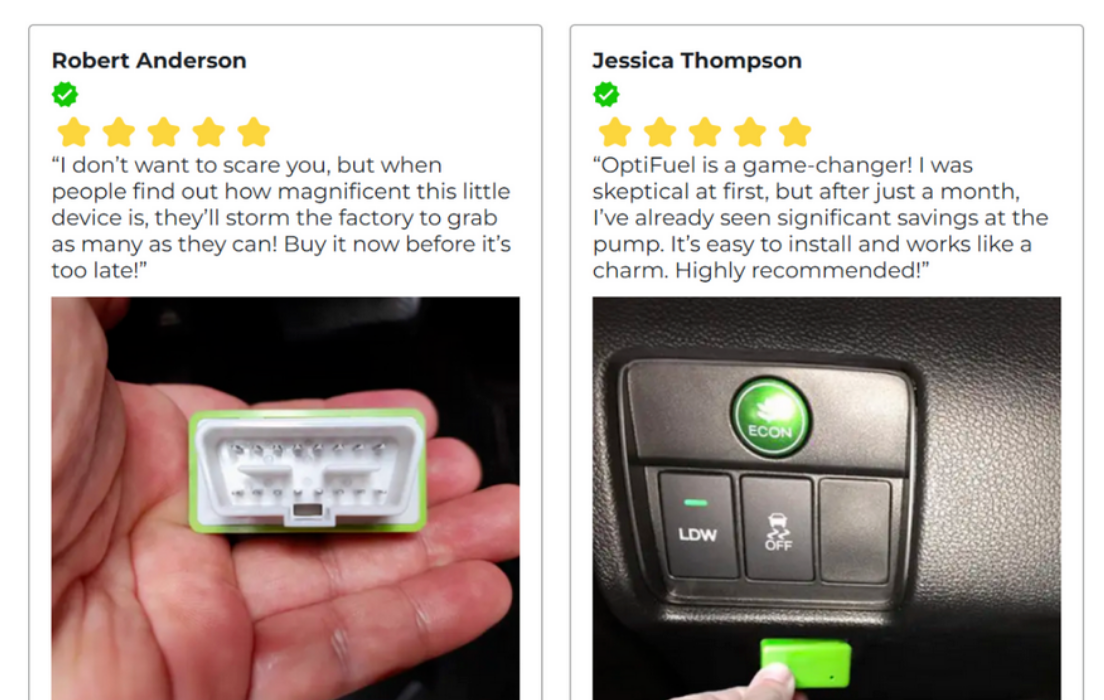
Task: Click the third star in Jessica Thompson's rating
Action: coord(705,132)
